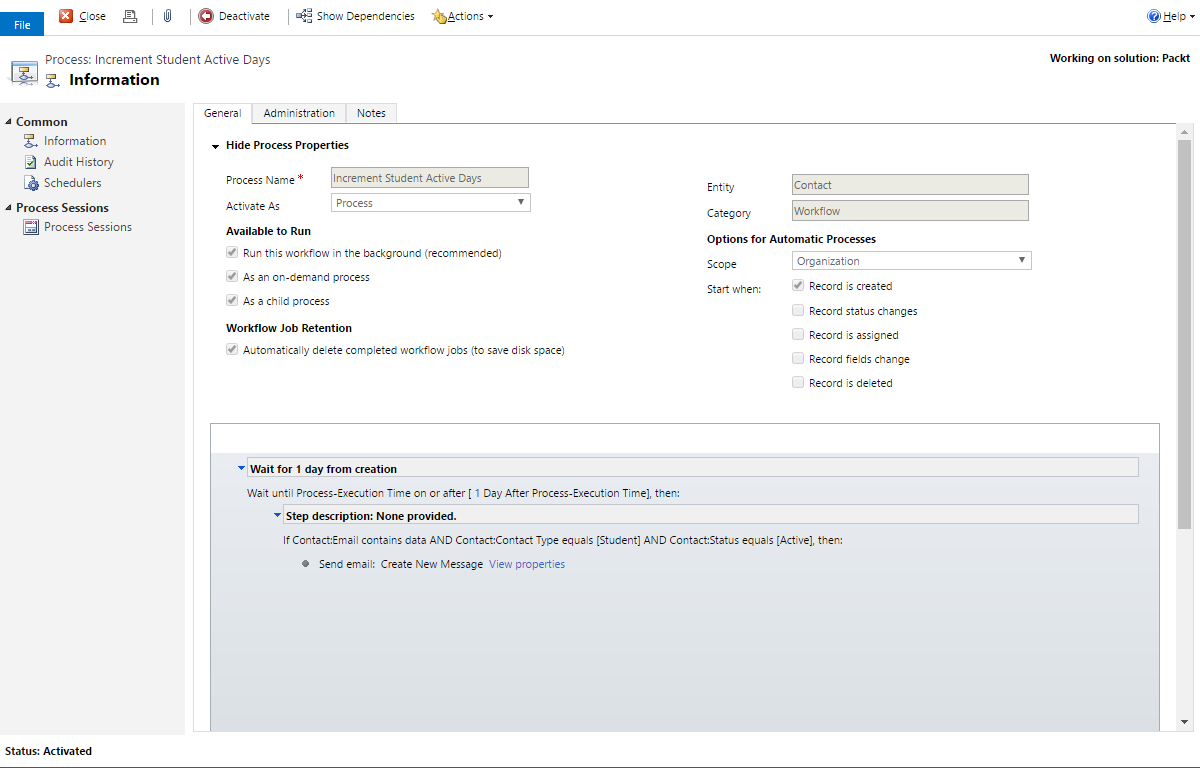The width and height of the screenshot is (1200, 768).
Task: Click the Deactivate icon
Action: [206, 16]
